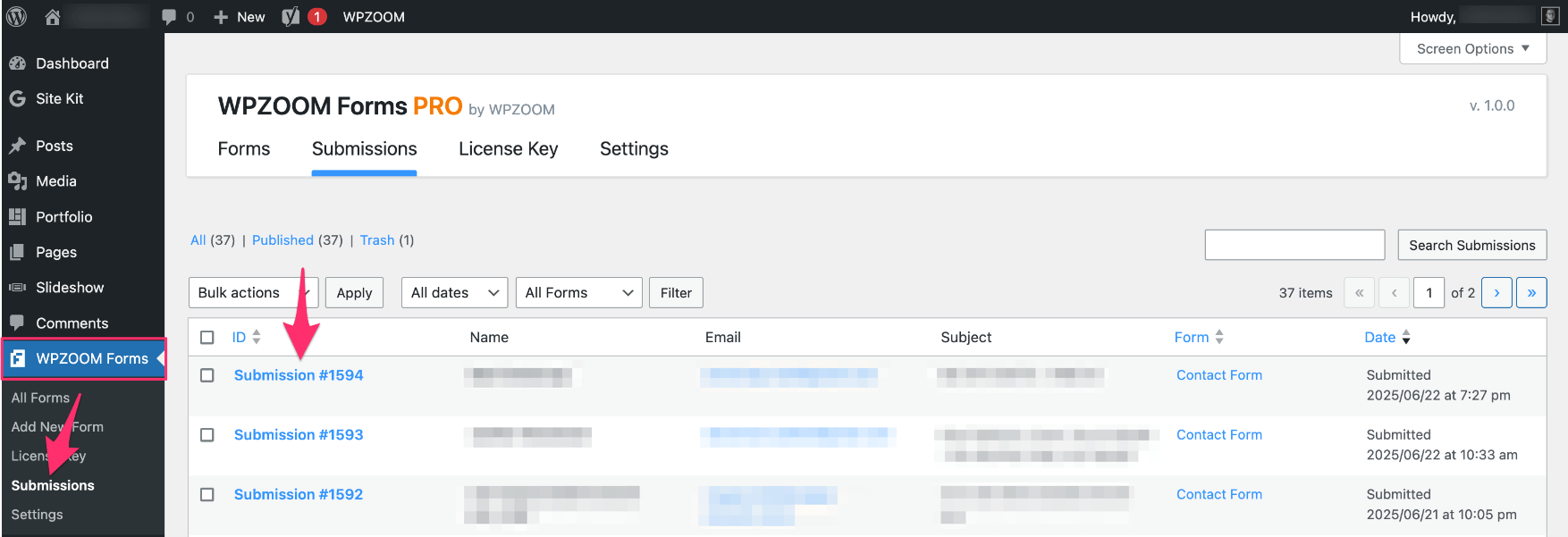Sort by ID using the arrow icon
Screen dimensions: 1568x537
click(257, 337)
